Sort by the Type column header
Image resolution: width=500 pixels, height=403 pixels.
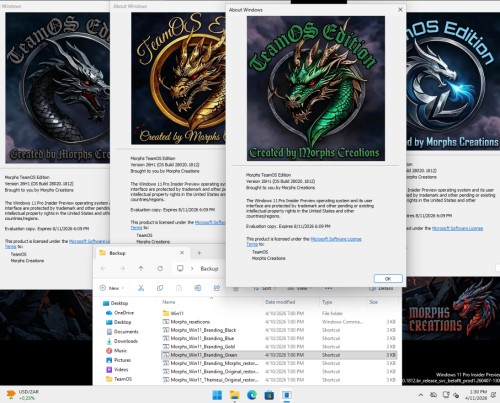pos(327,302)
